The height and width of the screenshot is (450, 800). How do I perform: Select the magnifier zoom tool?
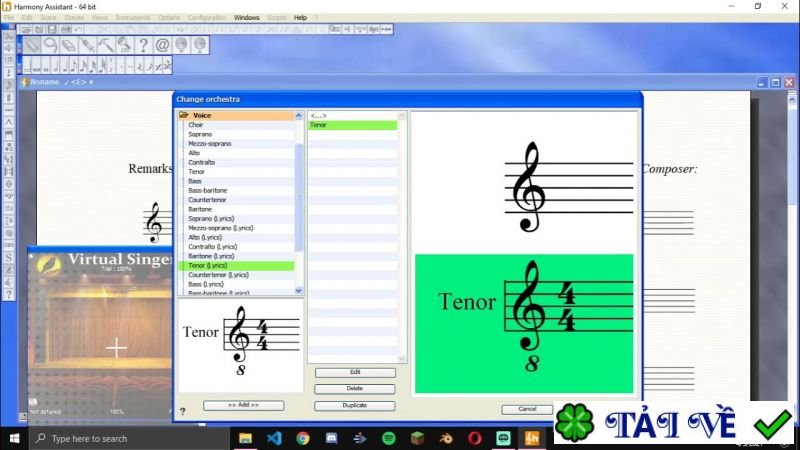(124, 45)
